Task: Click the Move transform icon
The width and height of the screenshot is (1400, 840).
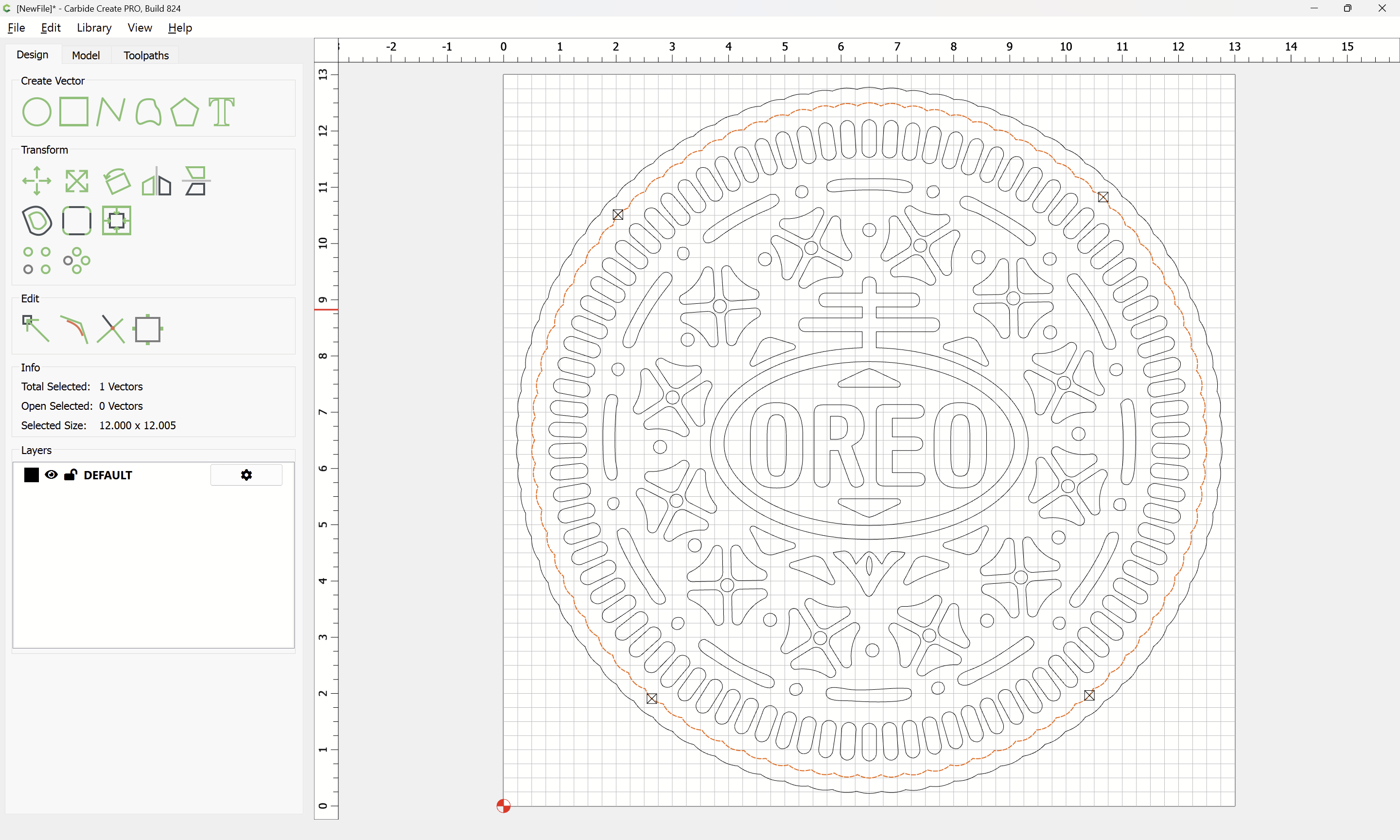Action: pyautogui.click(x=37, y=181)
